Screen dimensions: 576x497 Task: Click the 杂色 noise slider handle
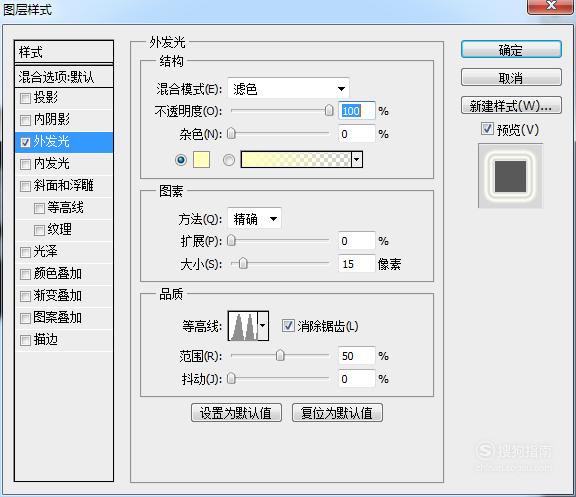(x=231, y=133)
